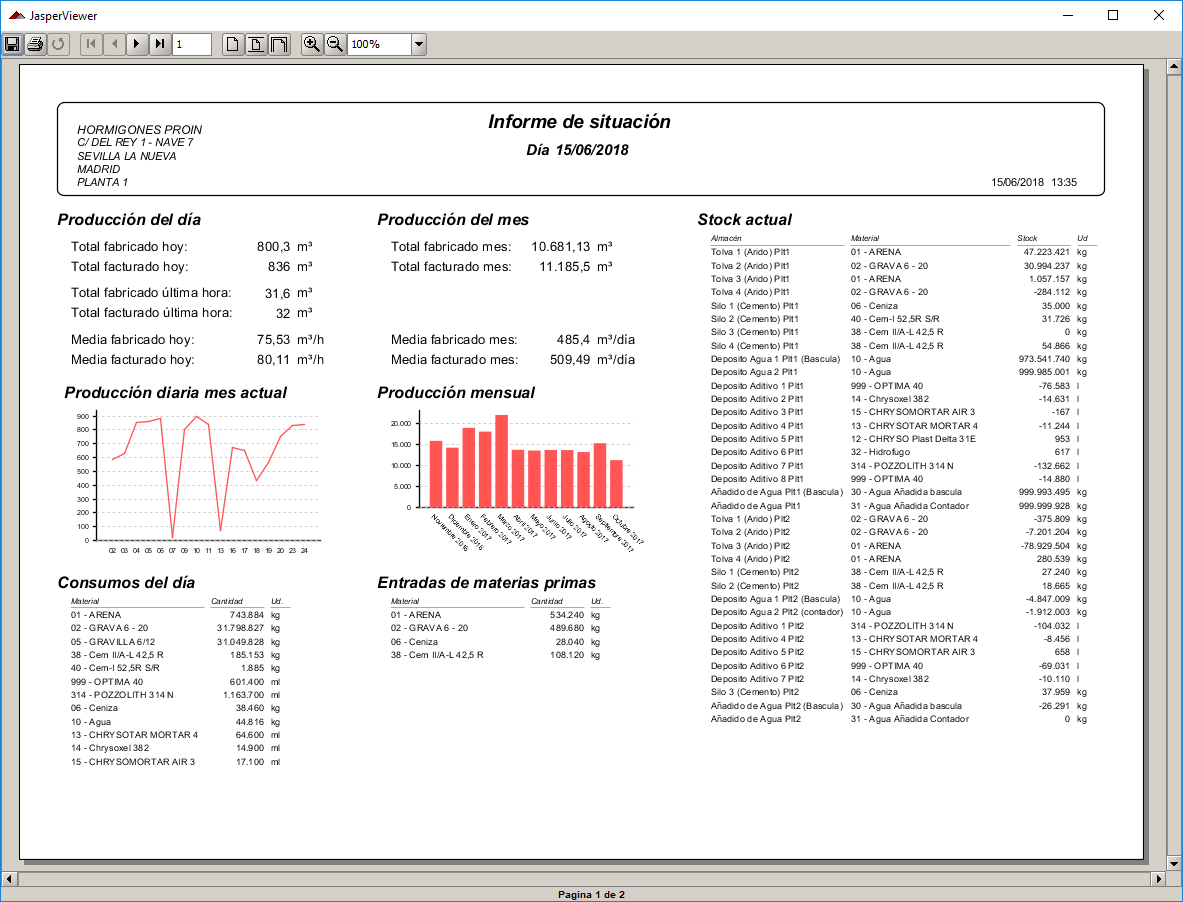This screenshot has width=1183, height=902.
Task: Open the zoom percentage dropdown
Action: pos(419,44)
